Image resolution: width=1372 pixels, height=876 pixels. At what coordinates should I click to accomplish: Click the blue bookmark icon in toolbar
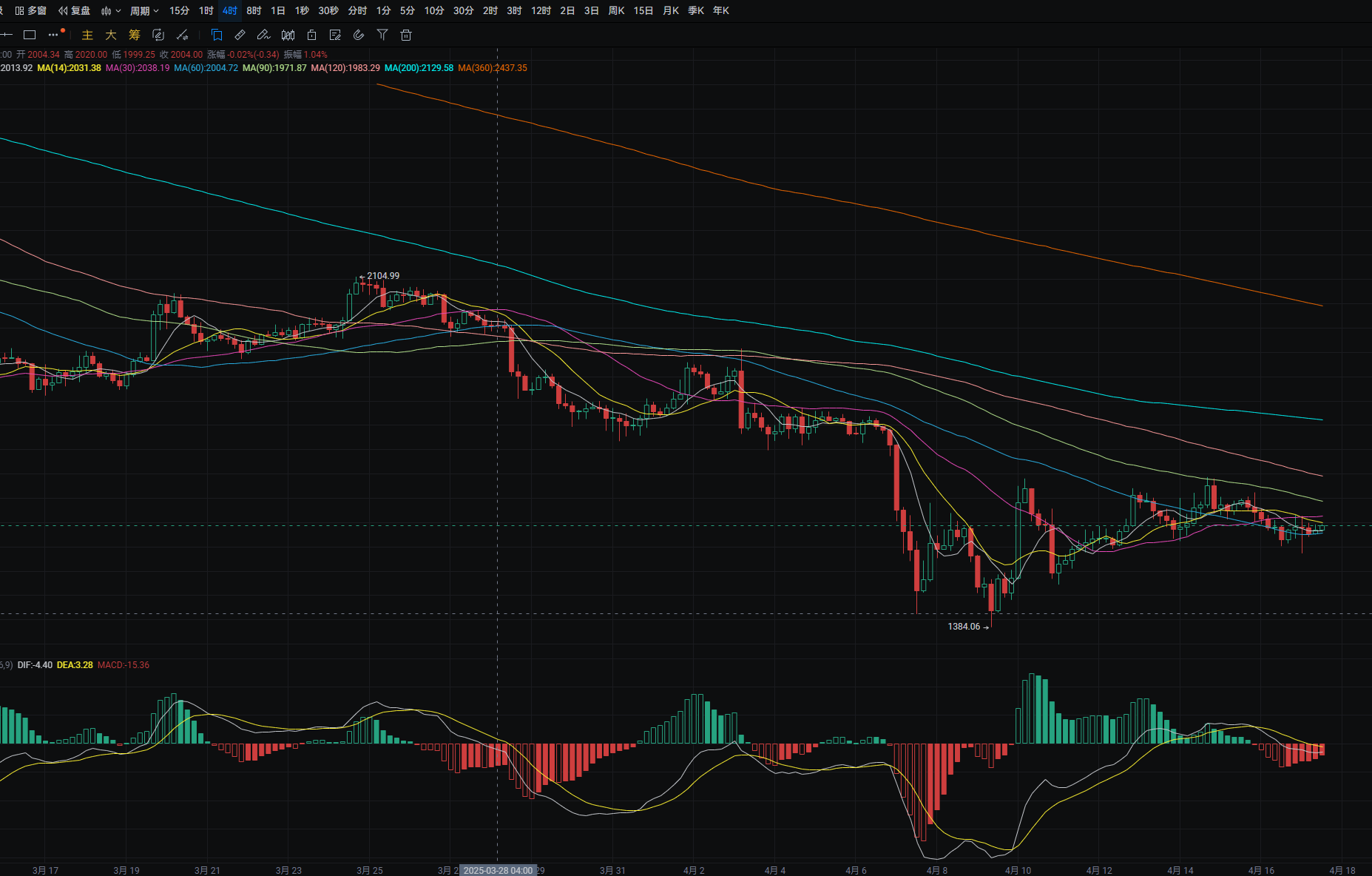click(217, 35)
